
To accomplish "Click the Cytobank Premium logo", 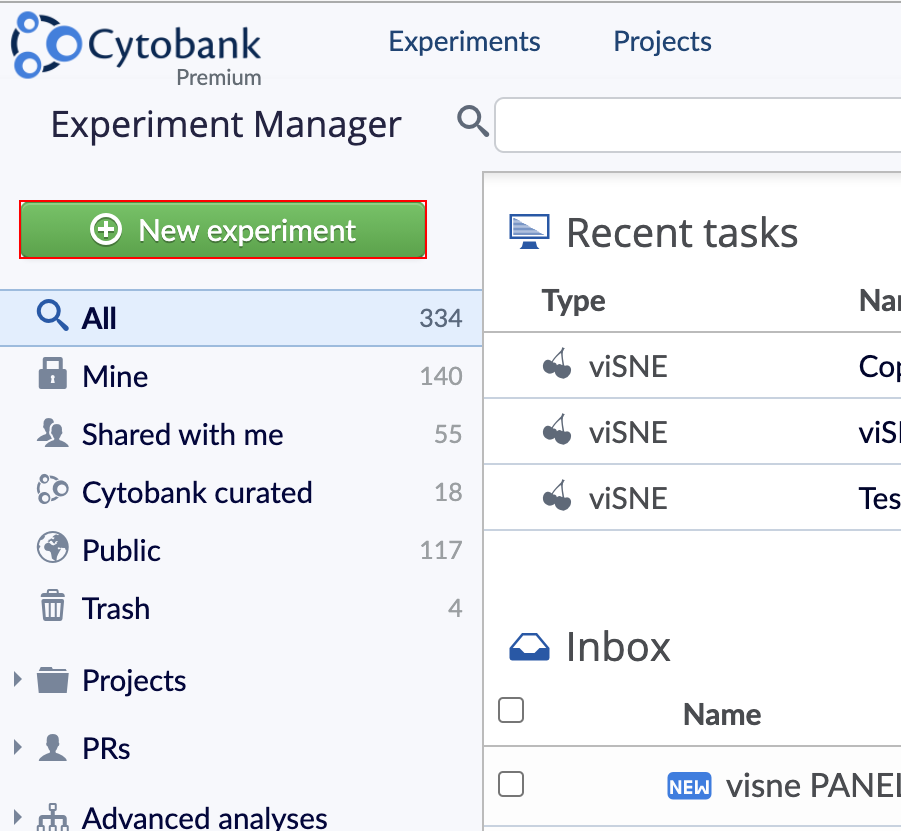I will pyautogui.click(x=136, y=50).
